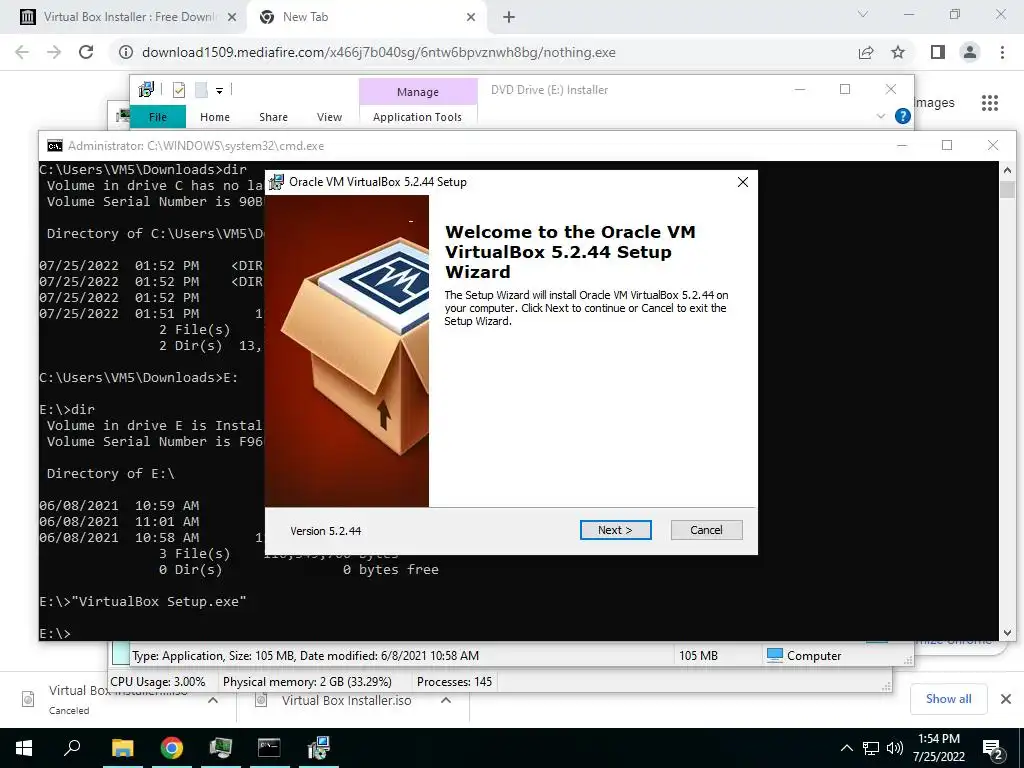Open Chrome profile avatar
This screenshot has height=768, width=1024.
click(x=970, y=52)
